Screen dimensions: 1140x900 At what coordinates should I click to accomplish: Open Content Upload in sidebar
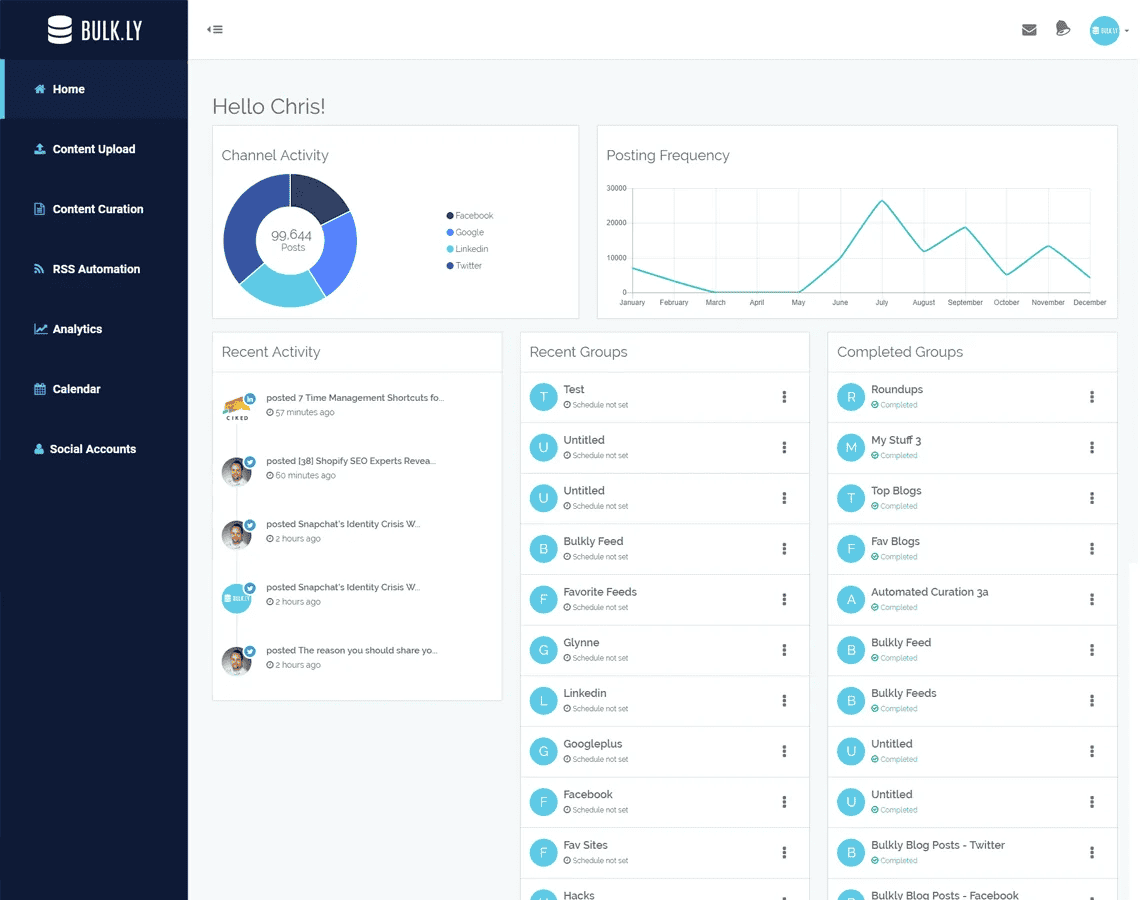[93, 149]
